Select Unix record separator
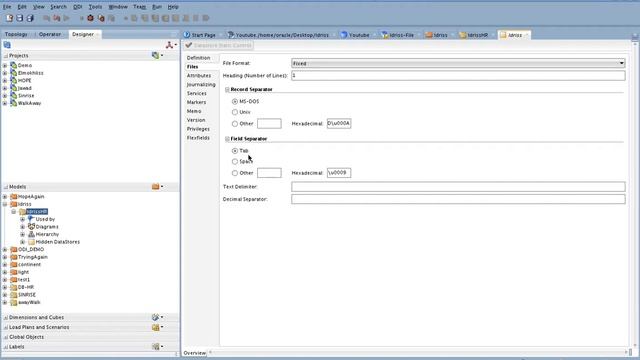The image size is (640, 360). (235, 112)
